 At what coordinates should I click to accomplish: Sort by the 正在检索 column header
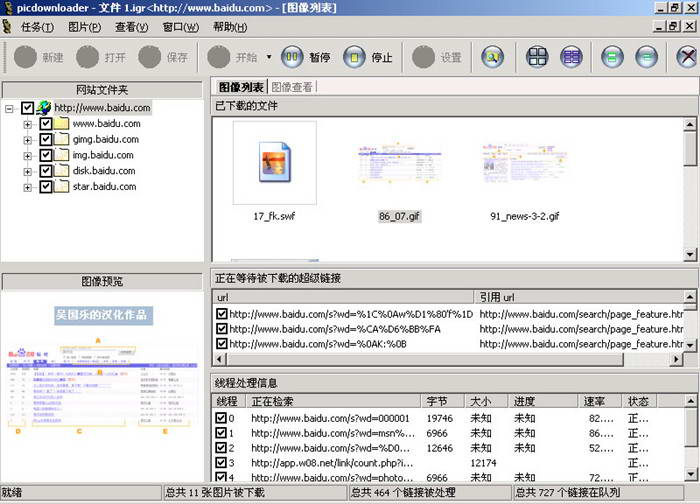[x=333, y=401]
